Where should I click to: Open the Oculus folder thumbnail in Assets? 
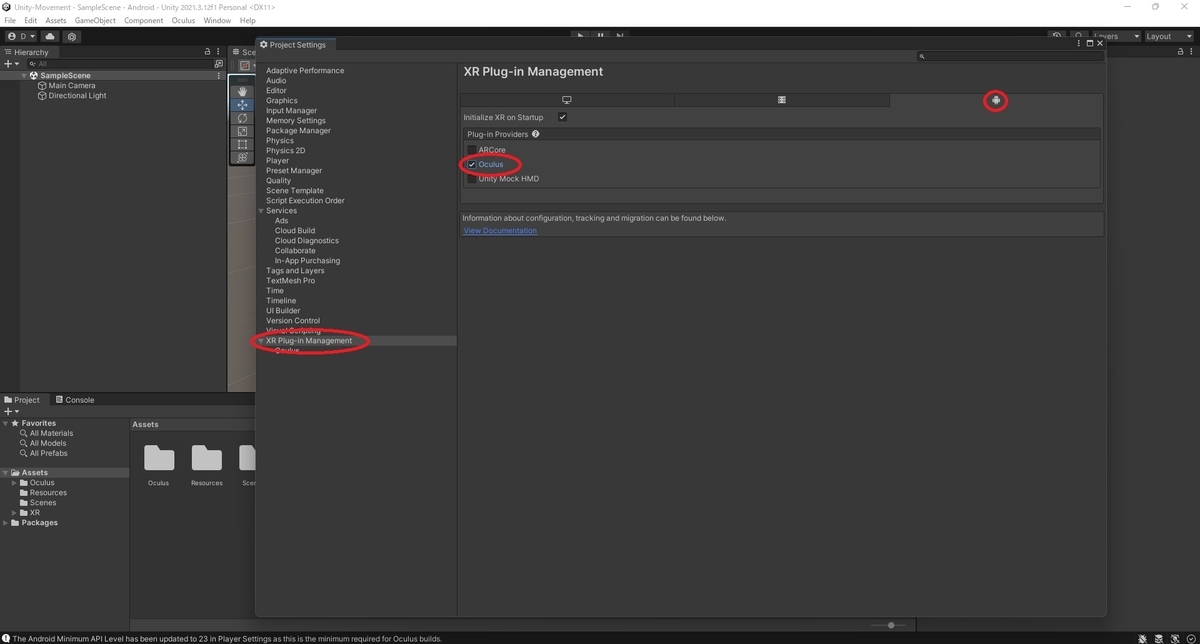click(158, 458)
